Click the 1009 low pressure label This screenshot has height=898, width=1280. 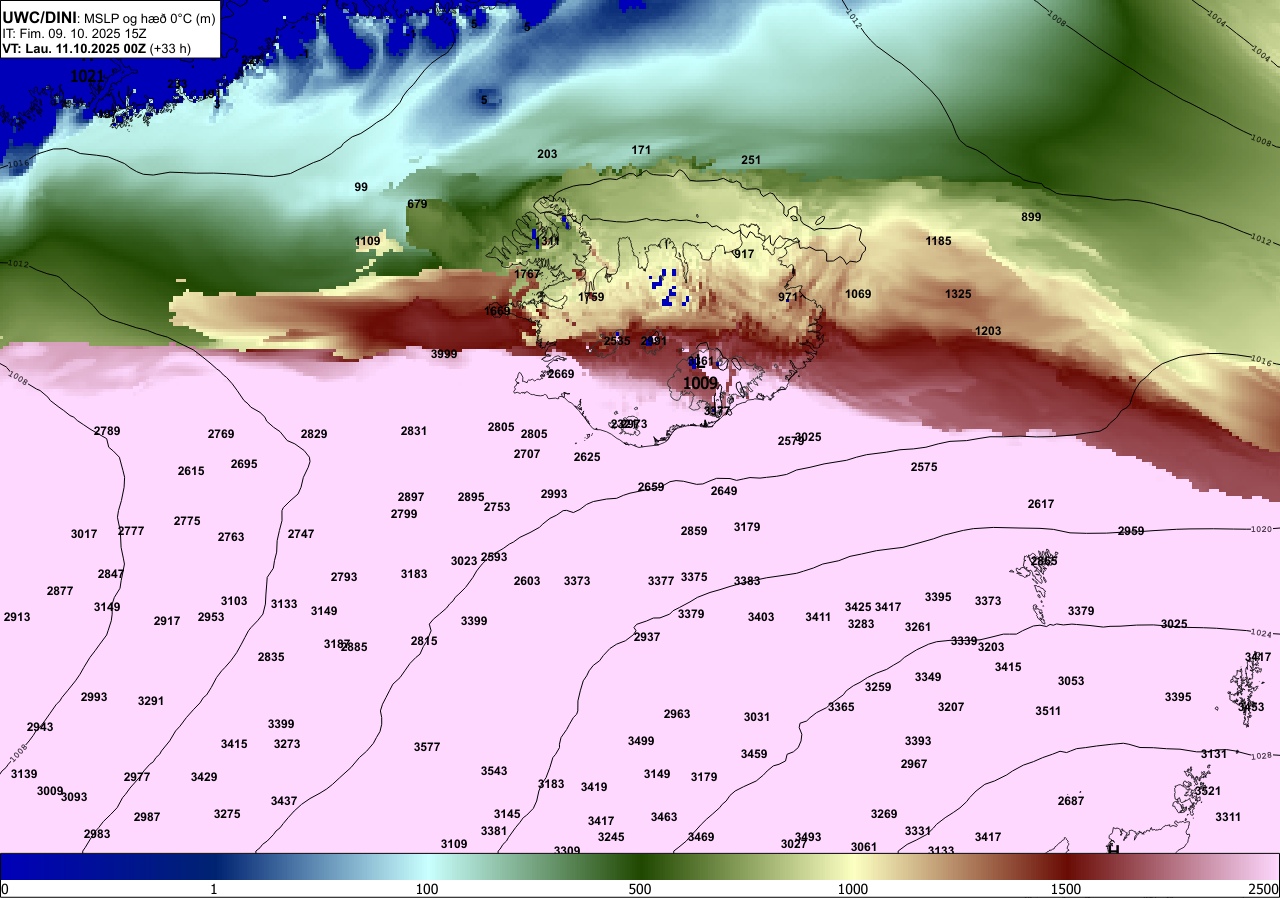700,383
